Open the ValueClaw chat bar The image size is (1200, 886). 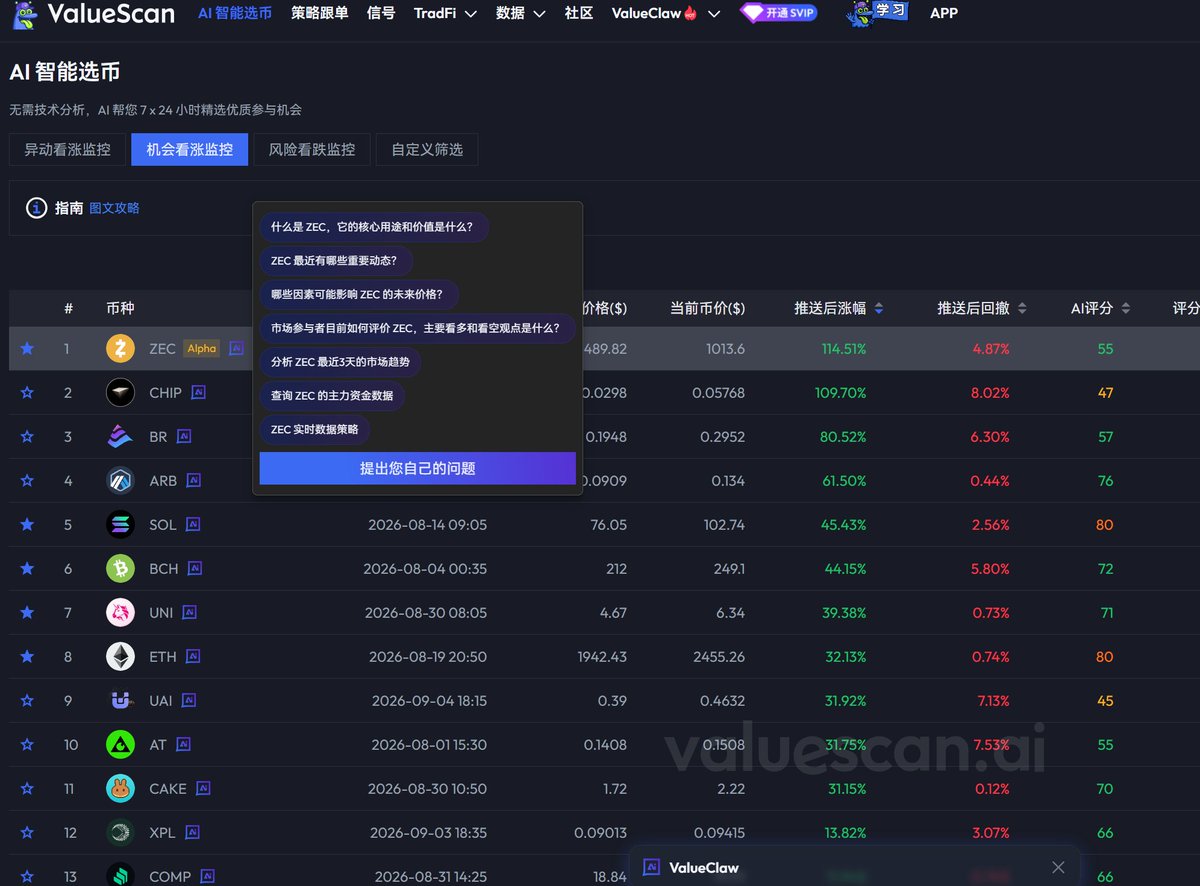[855, 867]
